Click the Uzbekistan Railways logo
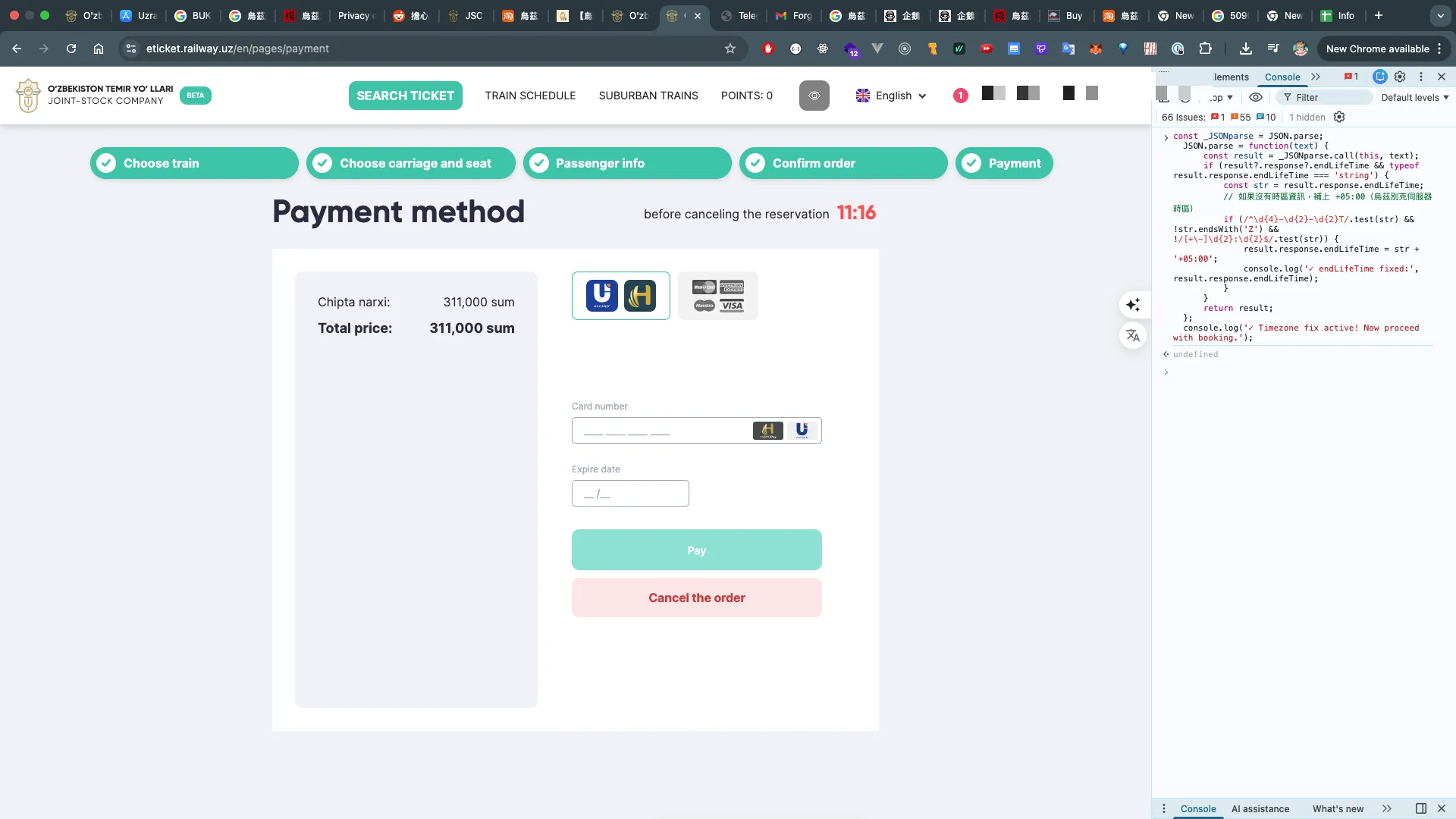This screenshot has width=1456, height=819. tap(29, 96)
